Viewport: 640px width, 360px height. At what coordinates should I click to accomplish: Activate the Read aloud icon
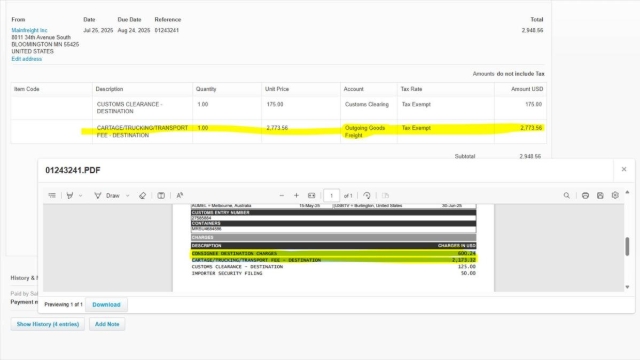180,196
